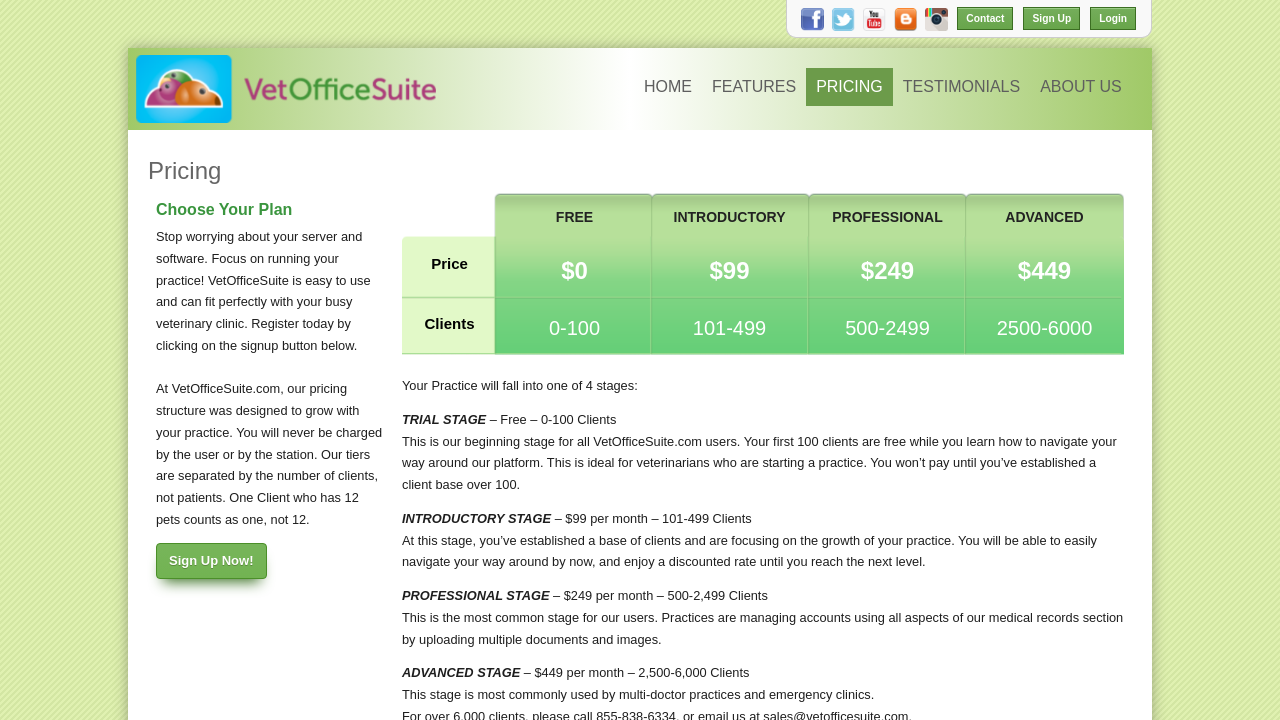Open the Testimonials menu item
The width and height of the screenshot is (1280, 720).
click(x=961, y=87)
